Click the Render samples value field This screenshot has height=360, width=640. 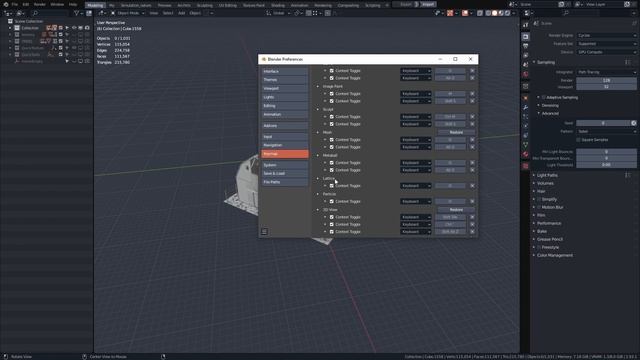pos(606,80)
